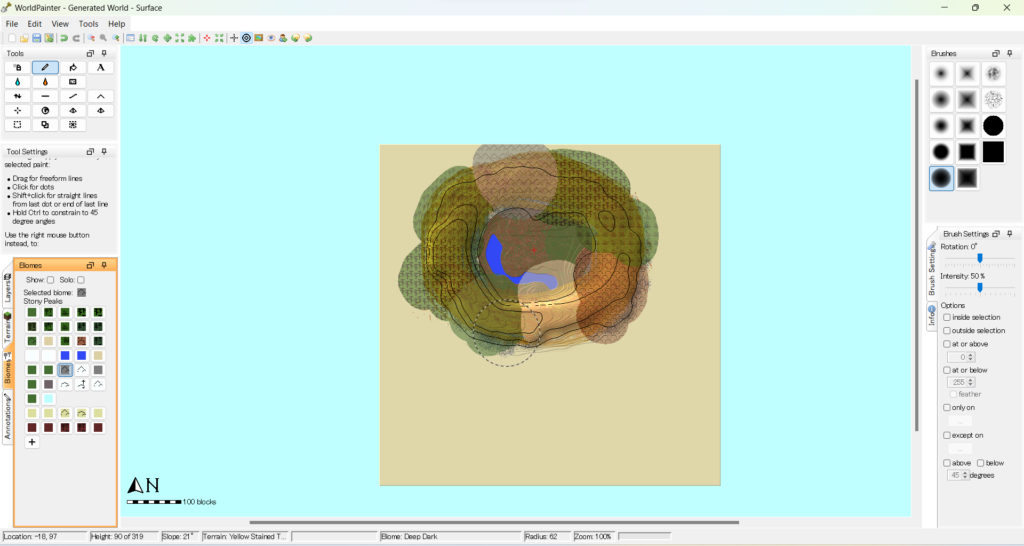
Task: Click the 'at or below' value spinner
Action: point(961,382)
